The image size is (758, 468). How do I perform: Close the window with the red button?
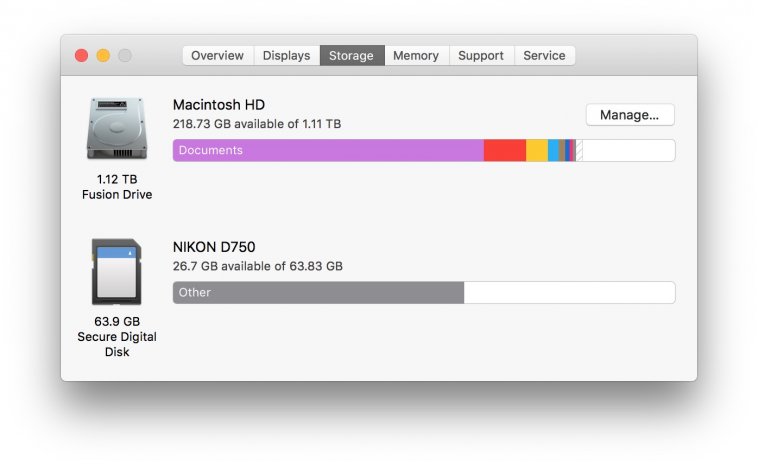[82, 56]
